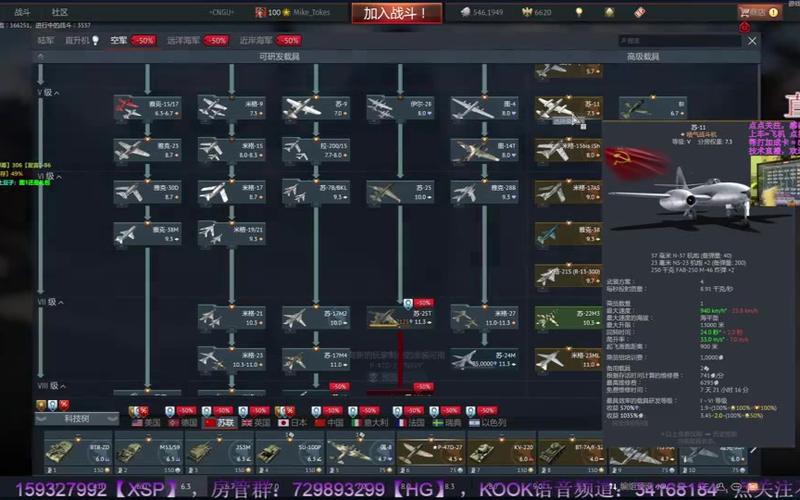The image size is (800, 500).
Task: Select the BTR-ZD crew slot
Action: tap(78, 453)
